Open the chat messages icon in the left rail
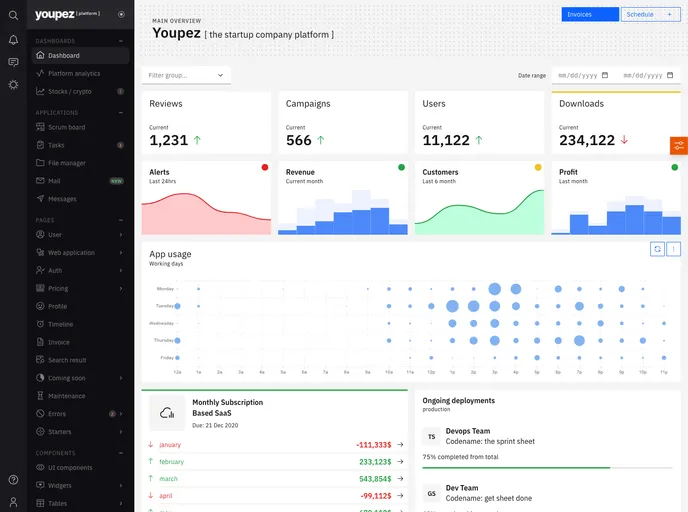This screenshot has width=688, height=512. click(x=13, y=62)
